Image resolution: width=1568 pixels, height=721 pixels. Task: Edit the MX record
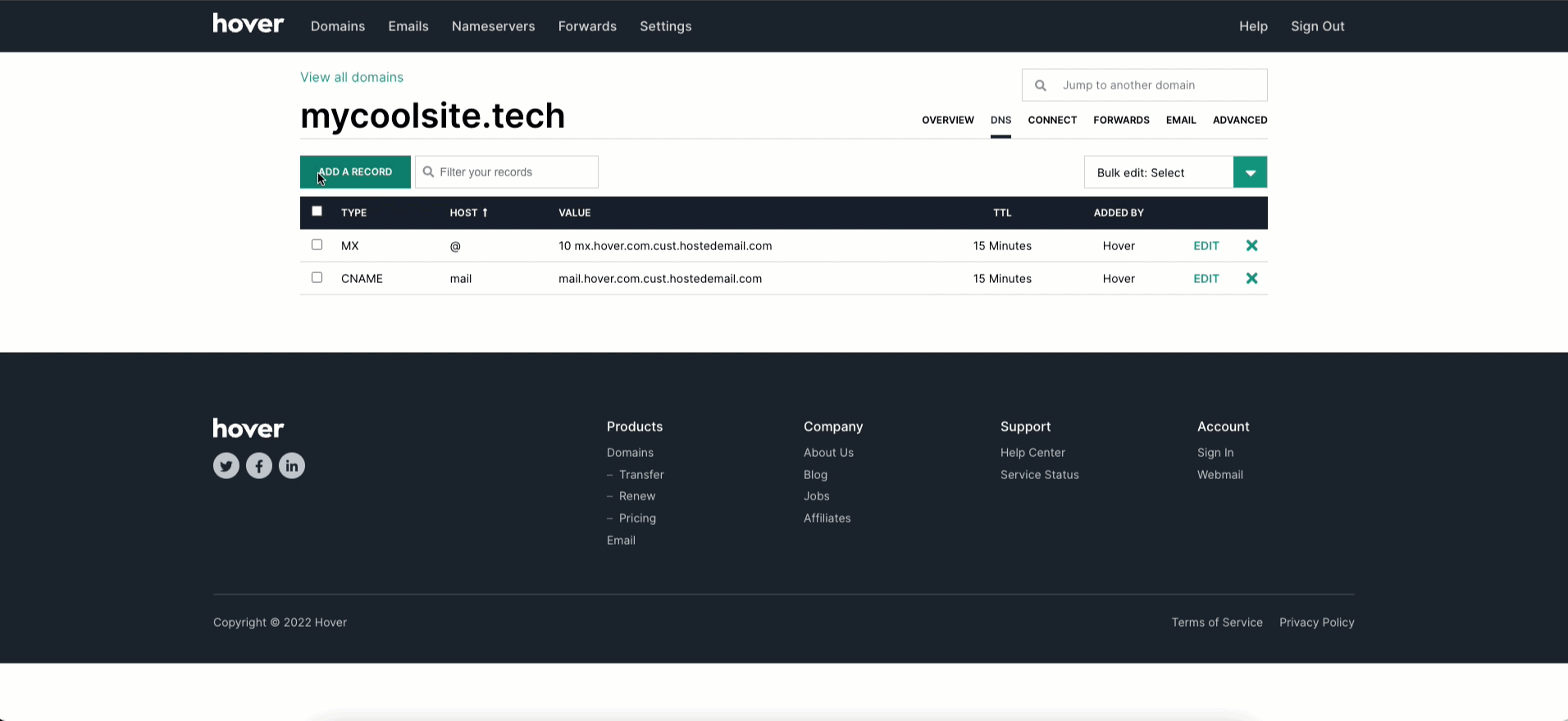click(x=1206, y=245)
